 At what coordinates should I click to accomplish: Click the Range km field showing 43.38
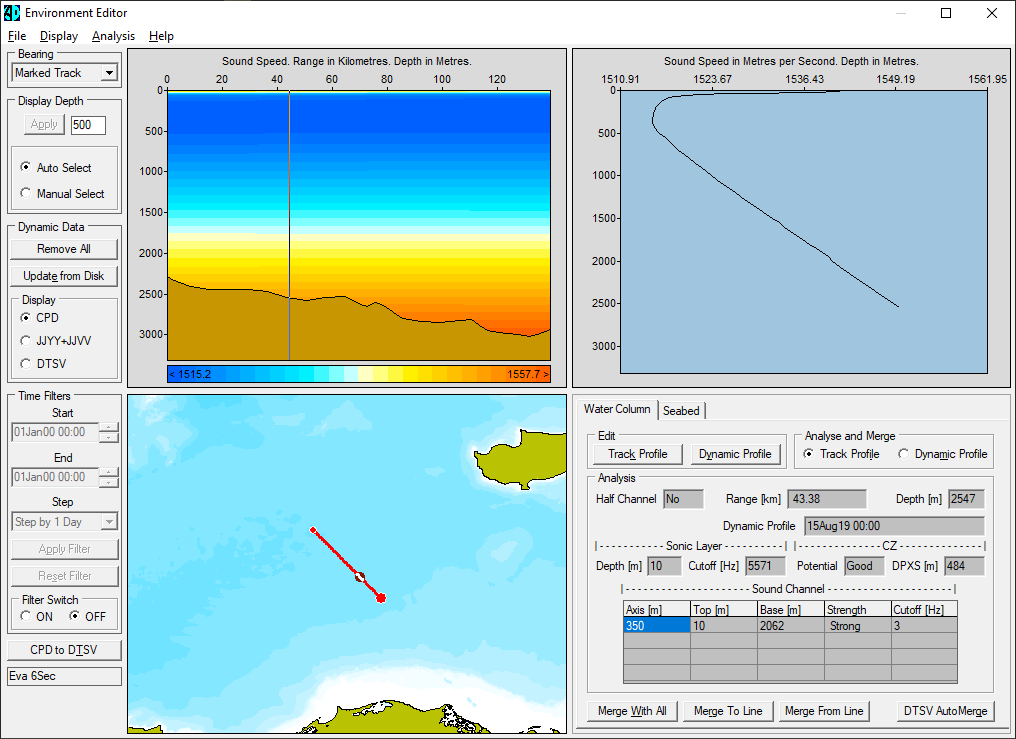click(x=826, y=499)
